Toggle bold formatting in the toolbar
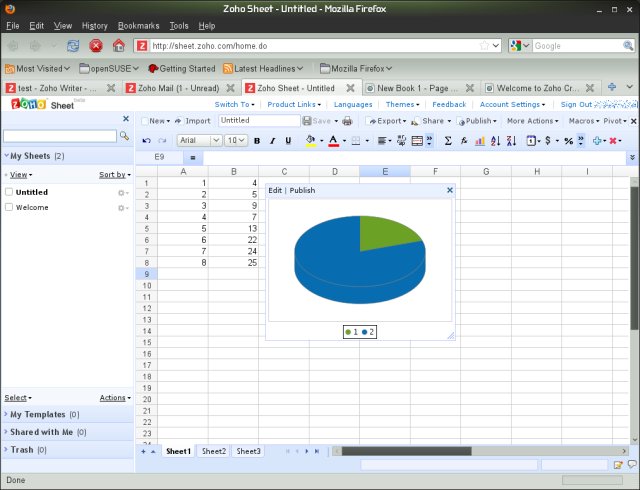The width and height of the screenshot is (640, 490). pyautogui.click(x=257, y=141)
